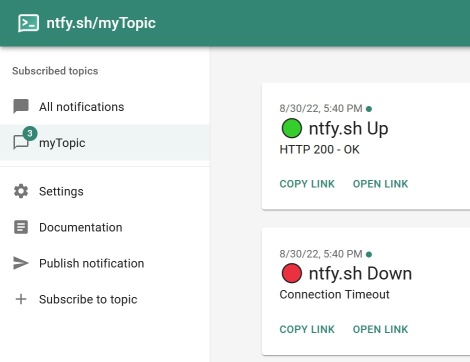Click the Documentation page icon
The height and width of the screenshot is (362, 470).
coord(21,227)
